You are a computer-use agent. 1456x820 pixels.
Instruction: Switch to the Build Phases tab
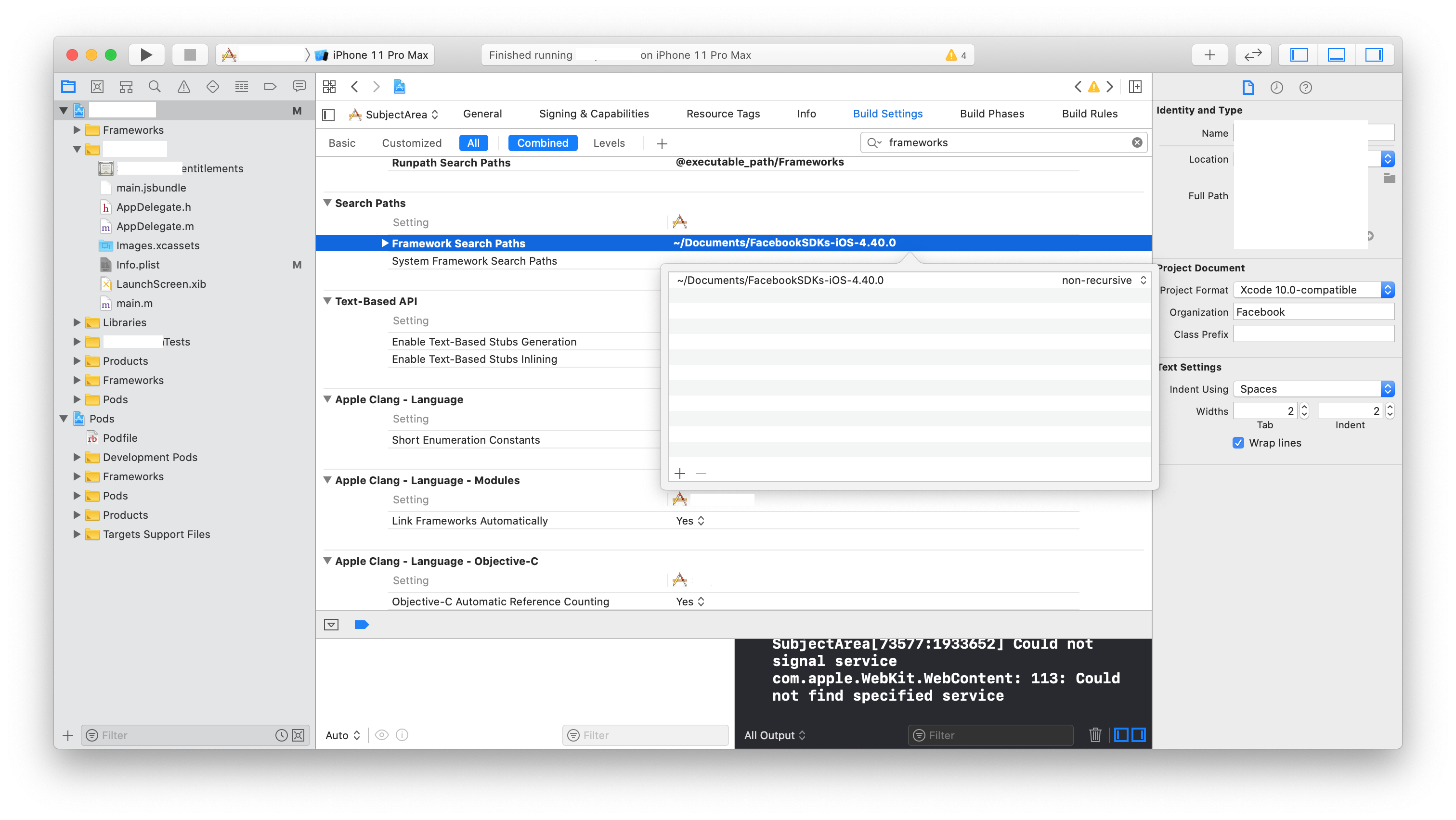click(992, 114)
